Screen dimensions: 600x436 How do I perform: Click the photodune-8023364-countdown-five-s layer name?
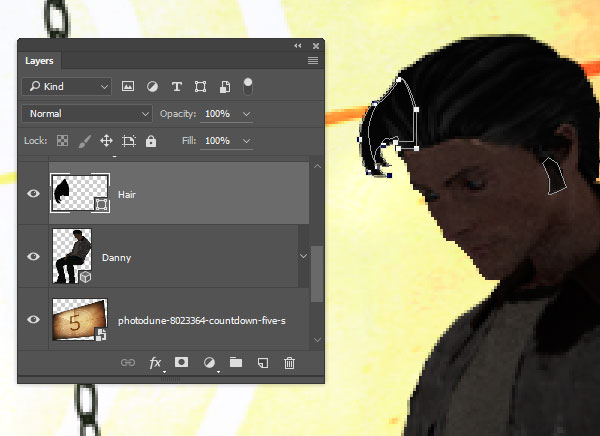pyautogui.click(x=202, y=321)
